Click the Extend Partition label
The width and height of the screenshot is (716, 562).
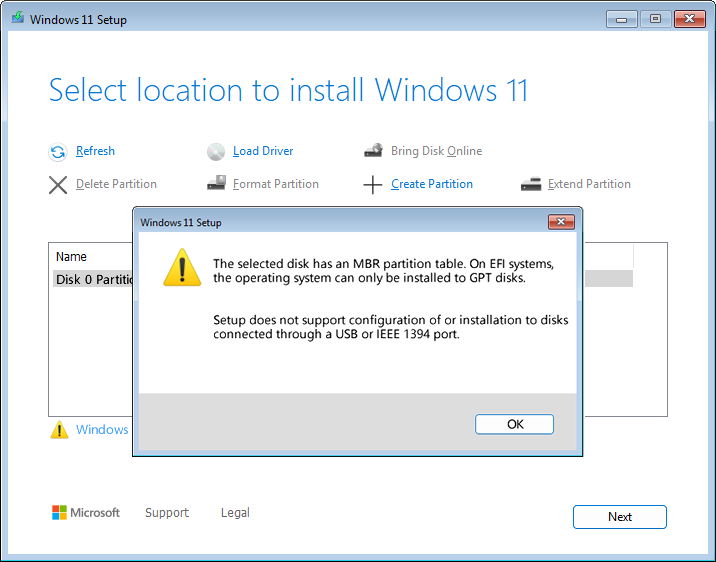tap(589, 184)
